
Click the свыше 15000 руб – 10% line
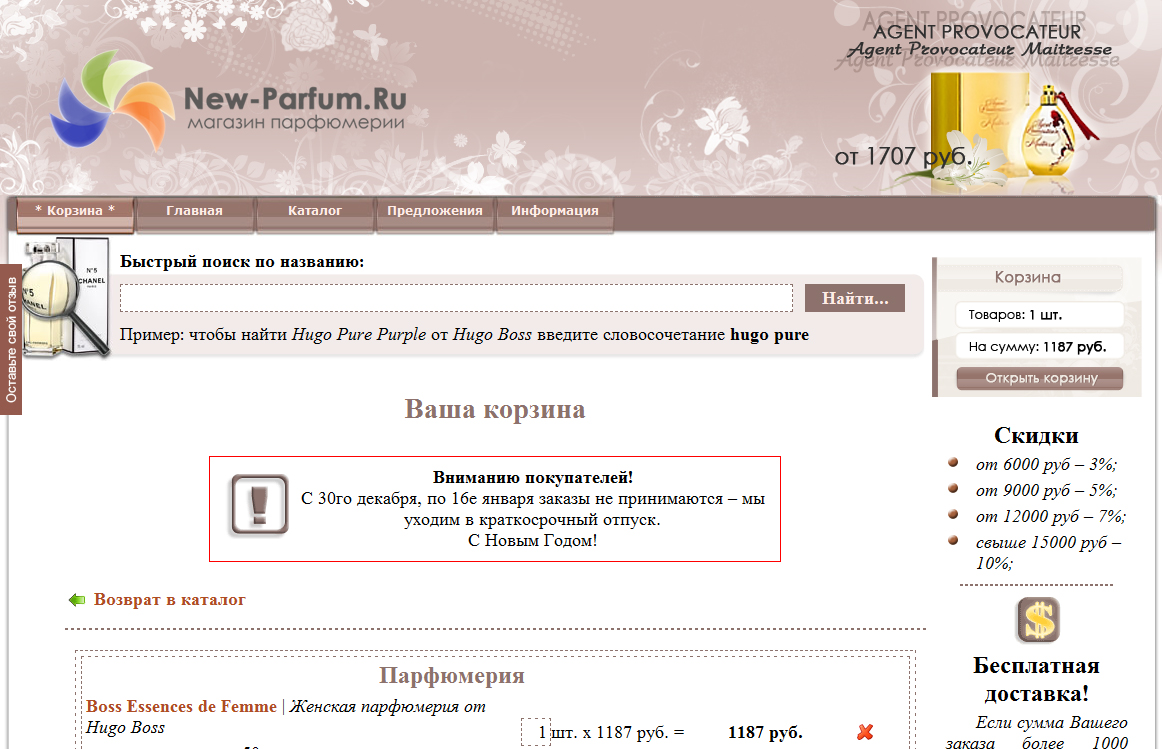coord(1048,553)
